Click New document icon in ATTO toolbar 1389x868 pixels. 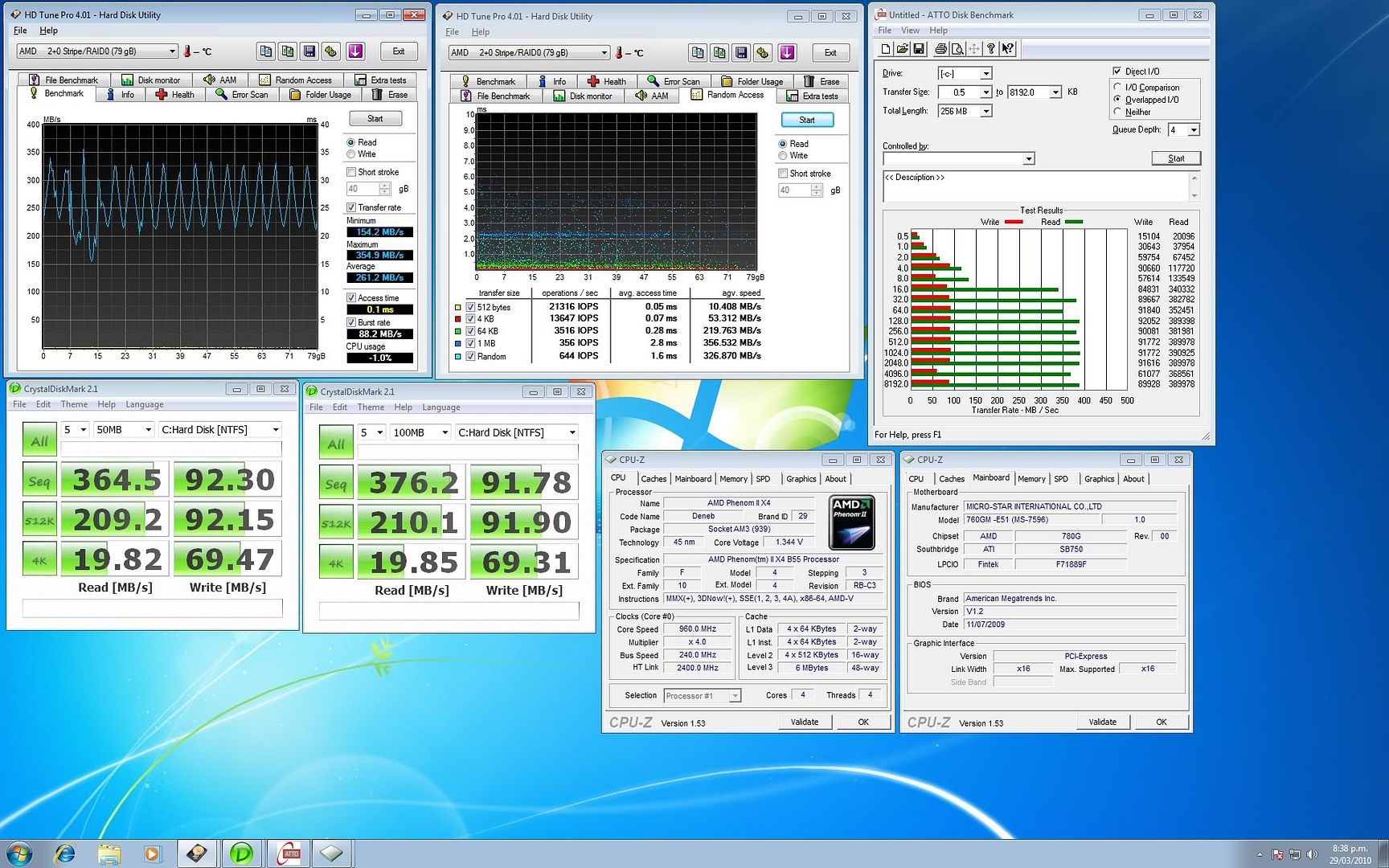tap(886, 49)
